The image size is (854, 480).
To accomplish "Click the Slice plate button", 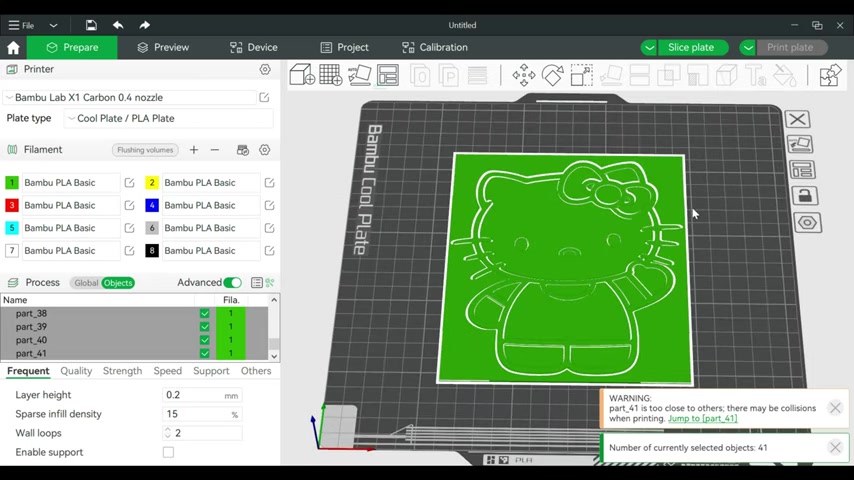I will click(691, 47).
